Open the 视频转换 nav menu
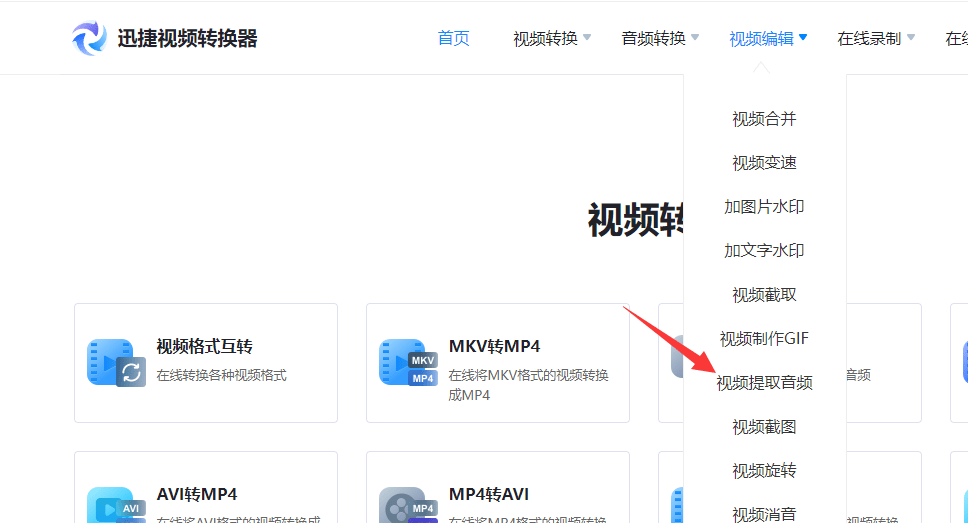 pos(546,38)
